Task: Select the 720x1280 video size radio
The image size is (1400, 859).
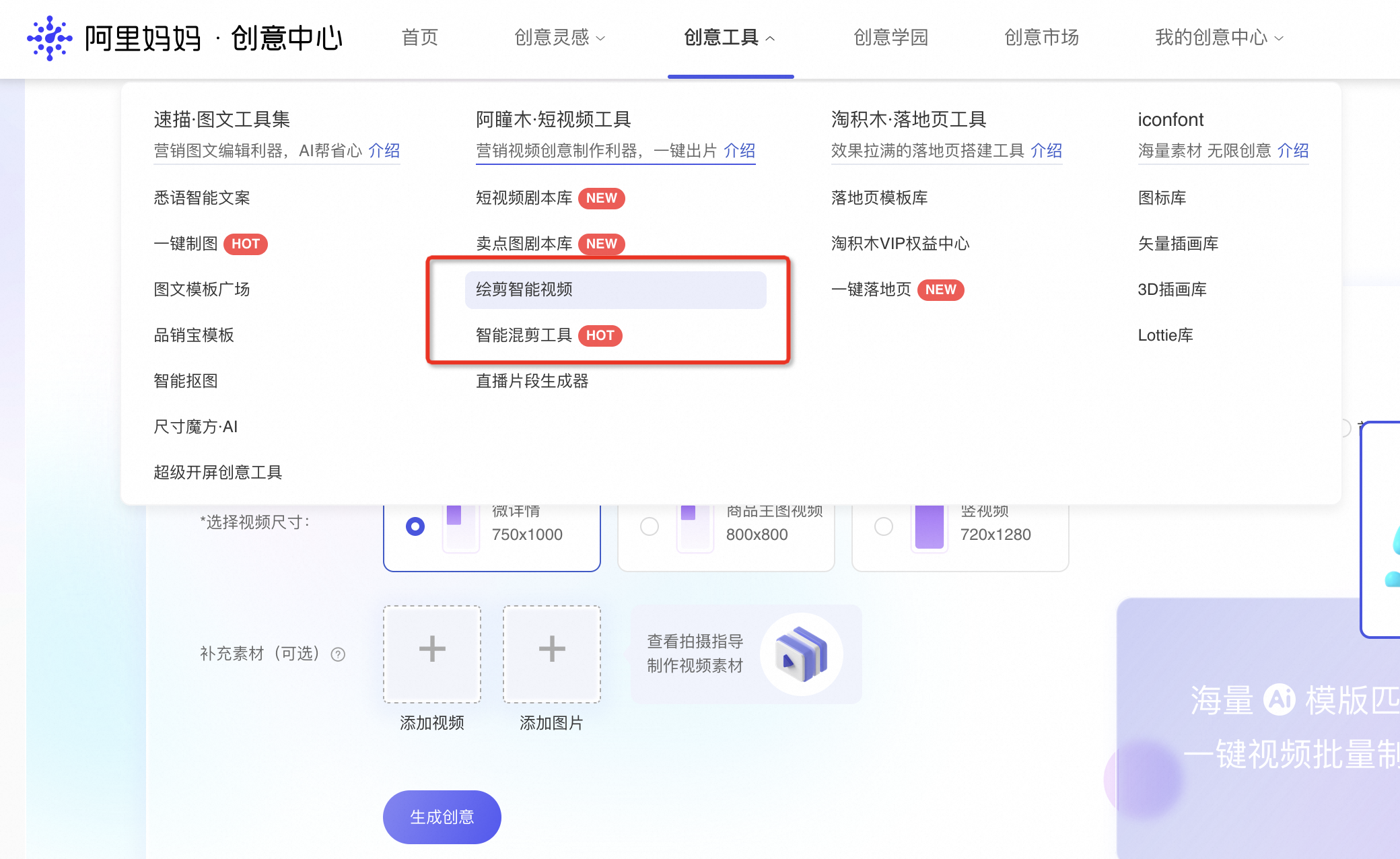Action: point(884,526)
